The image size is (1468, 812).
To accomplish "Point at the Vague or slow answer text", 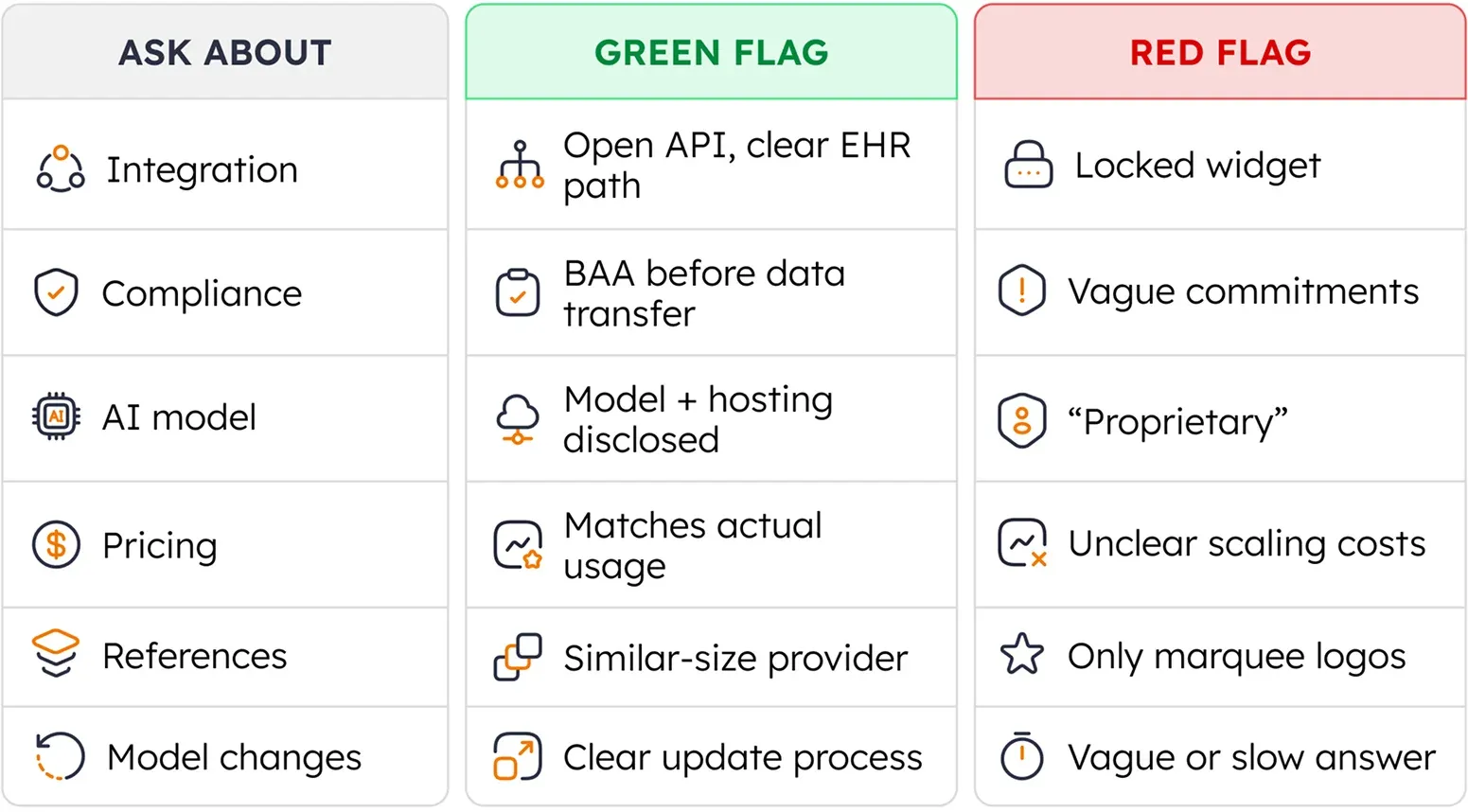I will 1252,757.
